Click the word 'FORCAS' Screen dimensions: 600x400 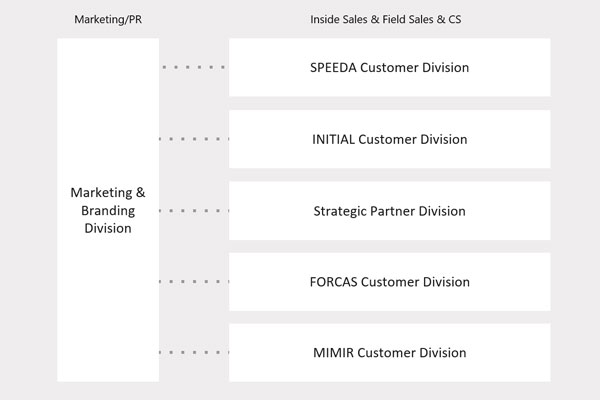[x=334, y=282]
